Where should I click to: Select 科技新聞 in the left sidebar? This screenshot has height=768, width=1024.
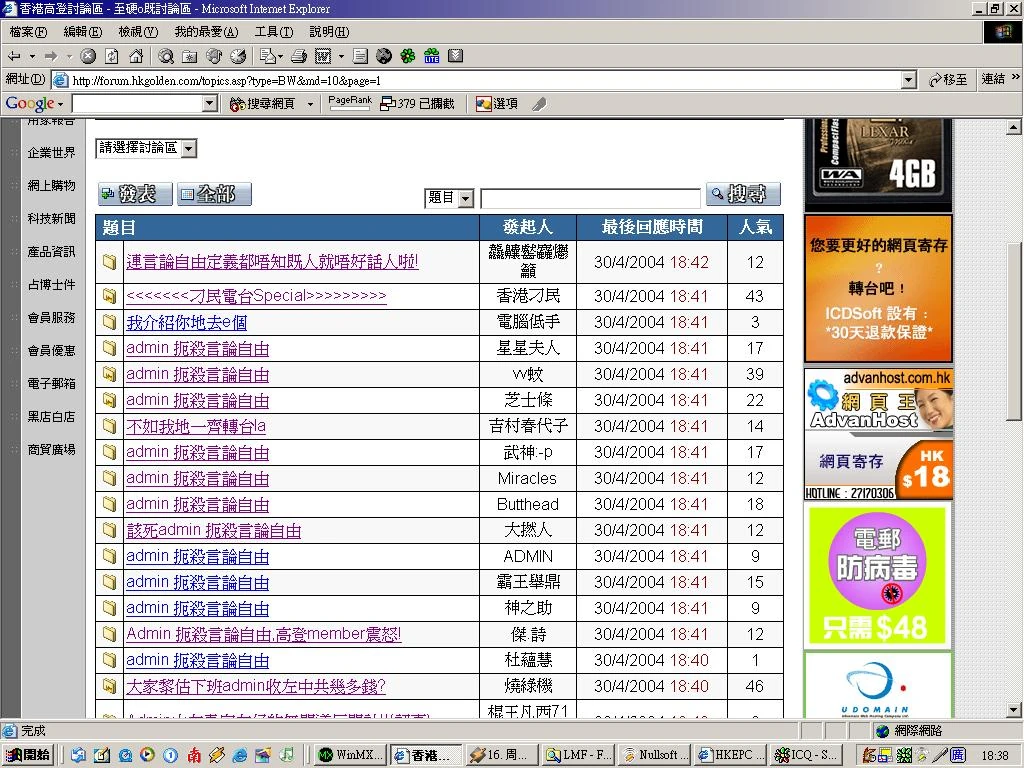pos(52,219)
